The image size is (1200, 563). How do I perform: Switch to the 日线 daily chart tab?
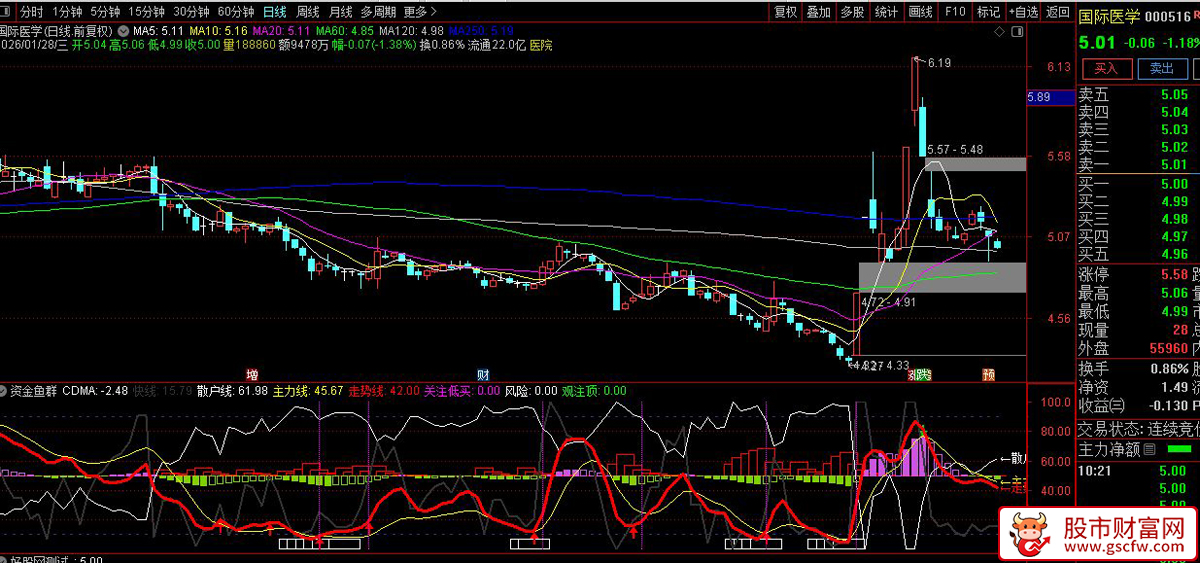click(x=274, y=12)
